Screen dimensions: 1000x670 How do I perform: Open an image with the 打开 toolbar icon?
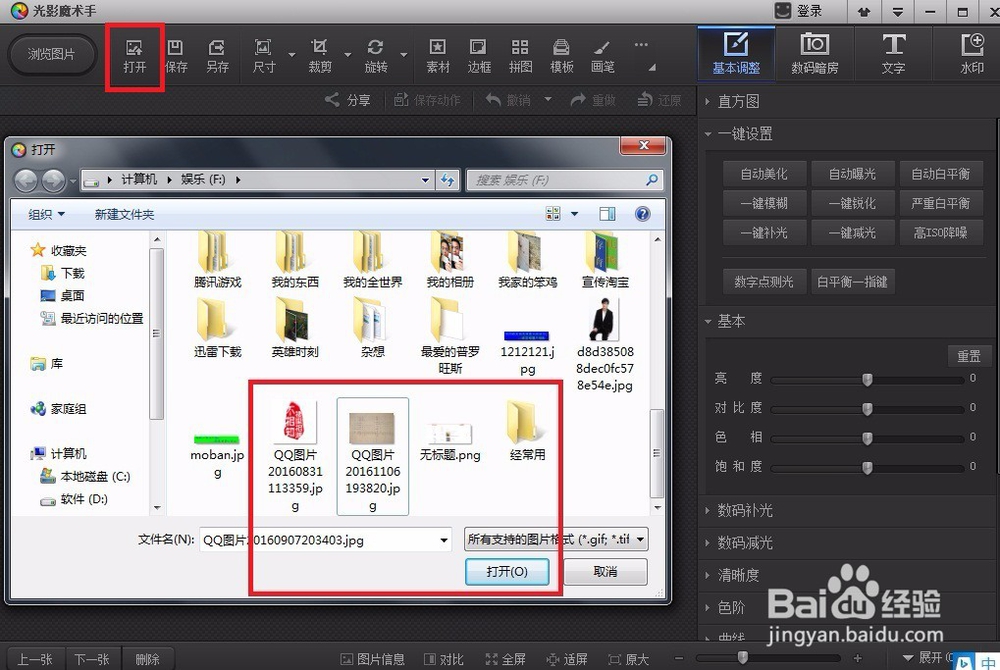134,55
